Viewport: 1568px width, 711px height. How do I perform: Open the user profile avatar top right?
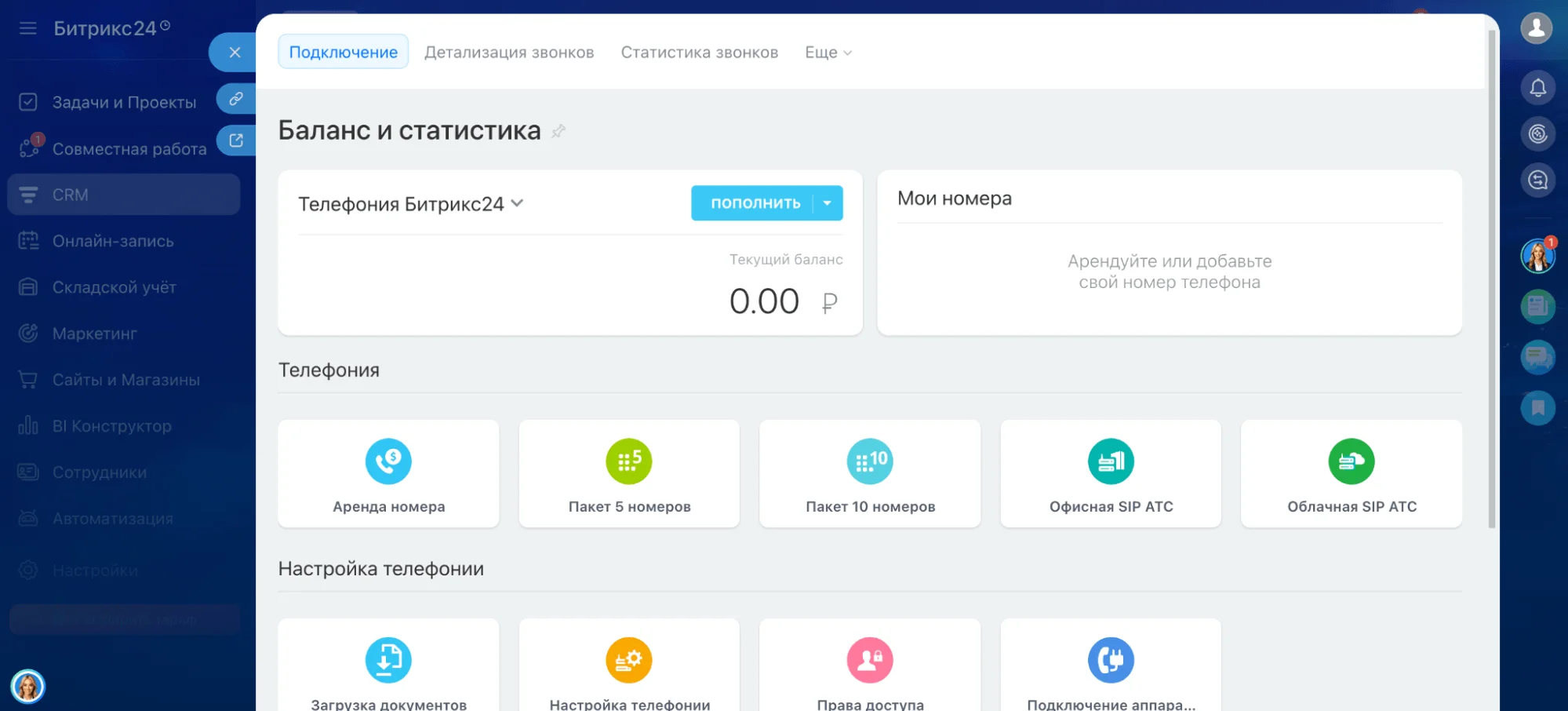click(1537, 28)
